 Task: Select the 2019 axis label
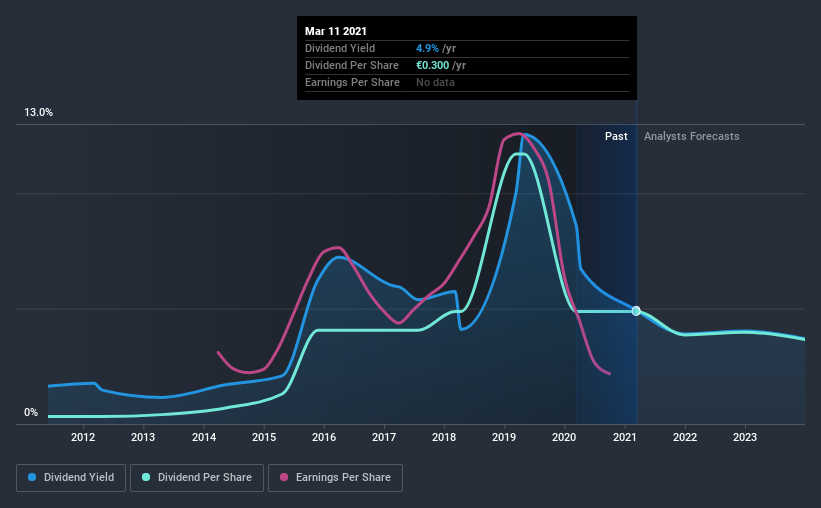coord(504,437)
